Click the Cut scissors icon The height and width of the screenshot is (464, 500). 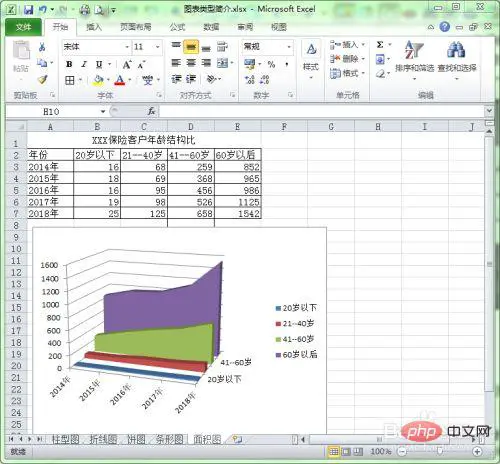pos(42,47)
